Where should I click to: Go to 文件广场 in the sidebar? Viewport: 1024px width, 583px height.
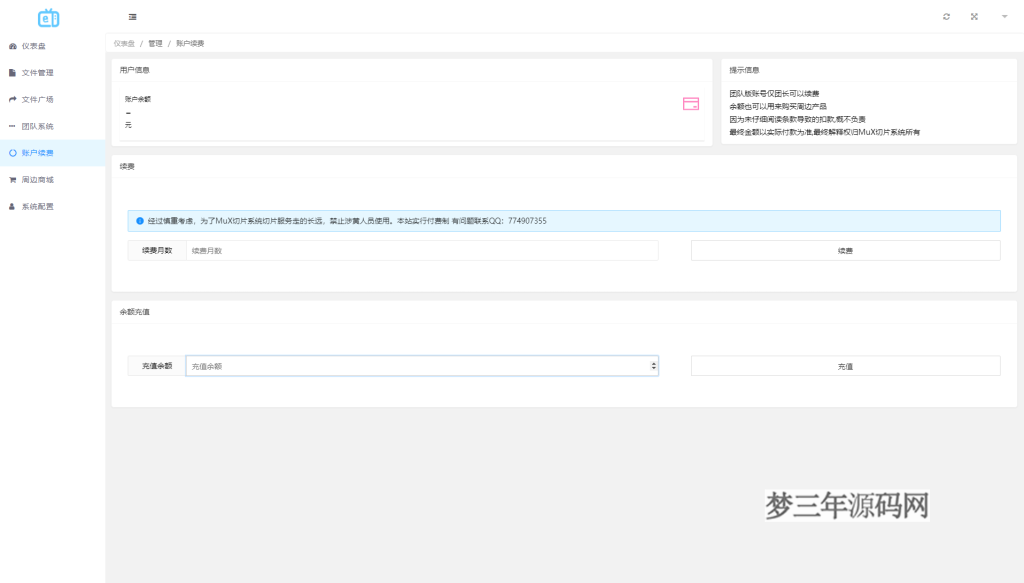(37, 100)
